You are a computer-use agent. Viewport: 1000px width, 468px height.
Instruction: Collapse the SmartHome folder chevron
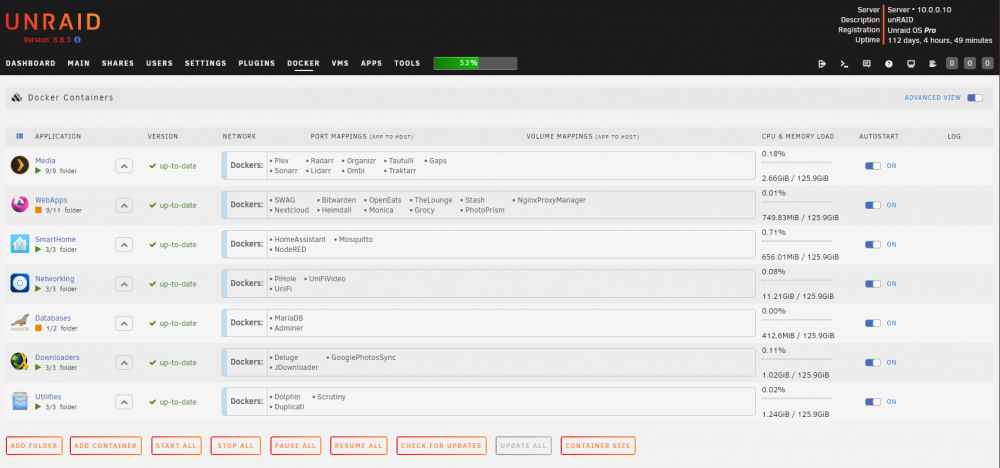[x=124, y=245]
